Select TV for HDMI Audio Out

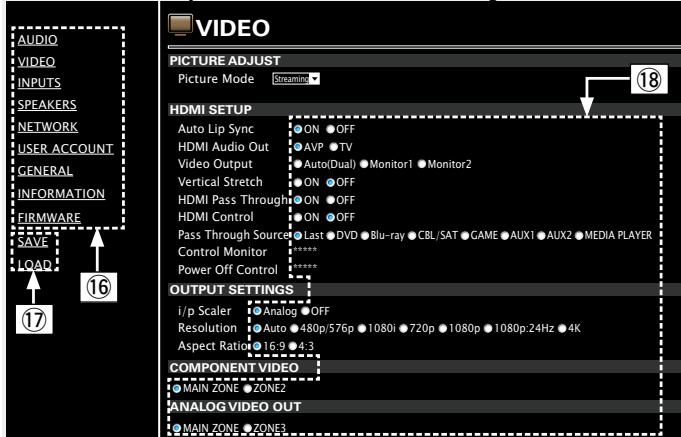pyautogui.click(x=333, y=147)
